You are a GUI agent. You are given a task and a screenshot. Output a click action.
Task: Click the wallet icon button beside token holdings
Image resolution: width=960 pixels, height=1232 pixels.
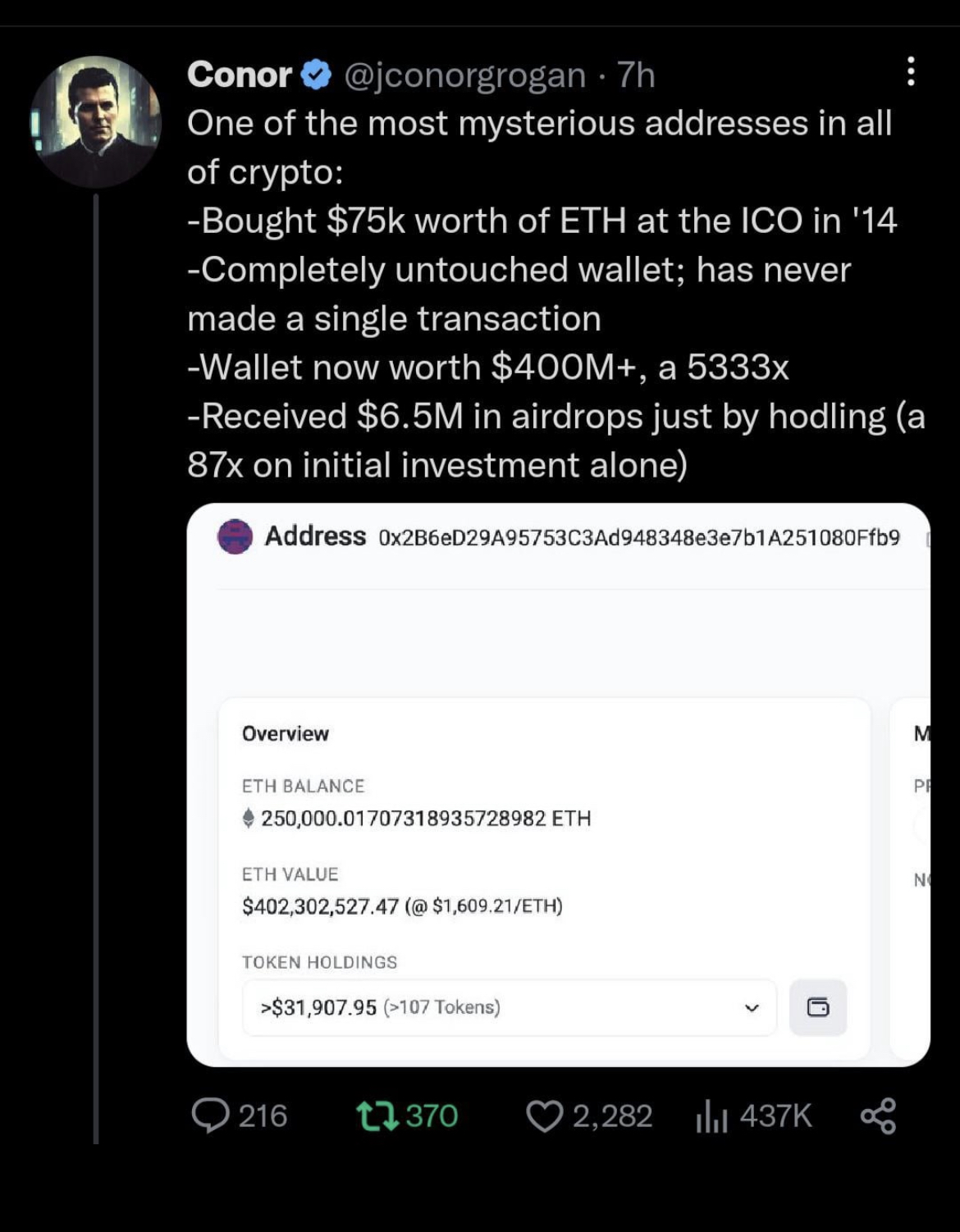817,1007
